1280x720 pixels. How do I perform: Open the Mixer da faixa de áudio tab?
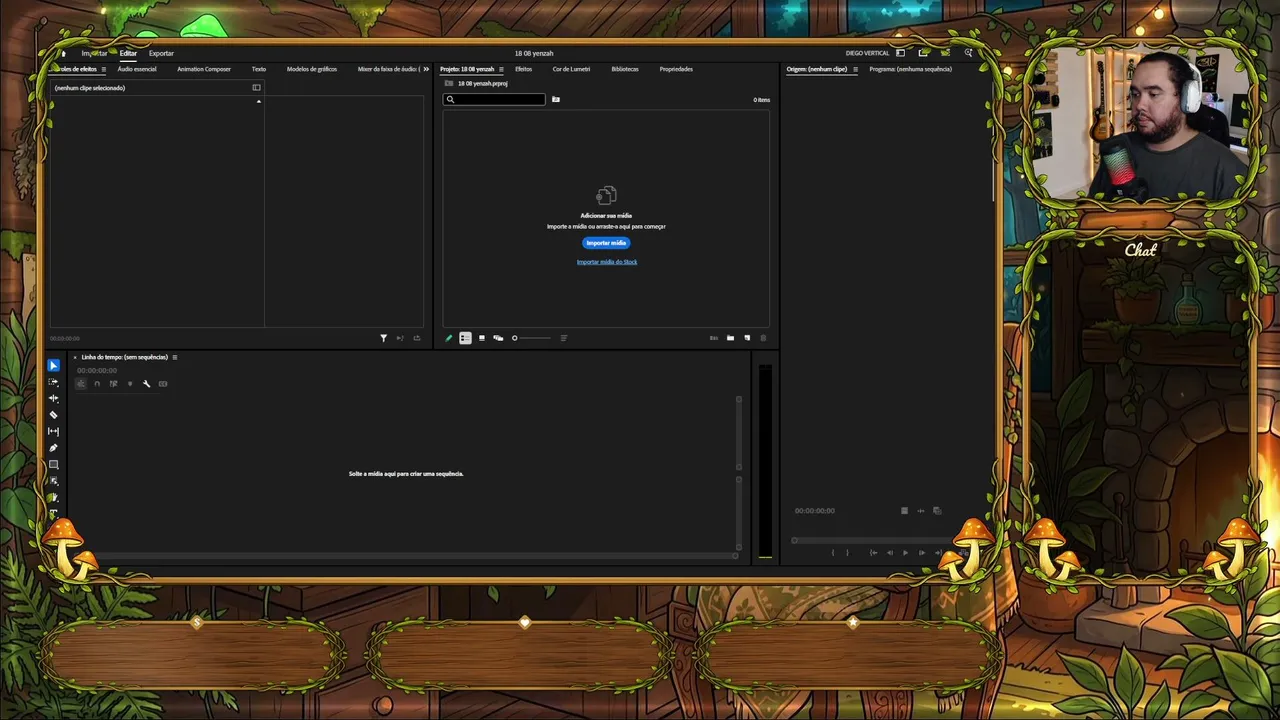[388, 69]
